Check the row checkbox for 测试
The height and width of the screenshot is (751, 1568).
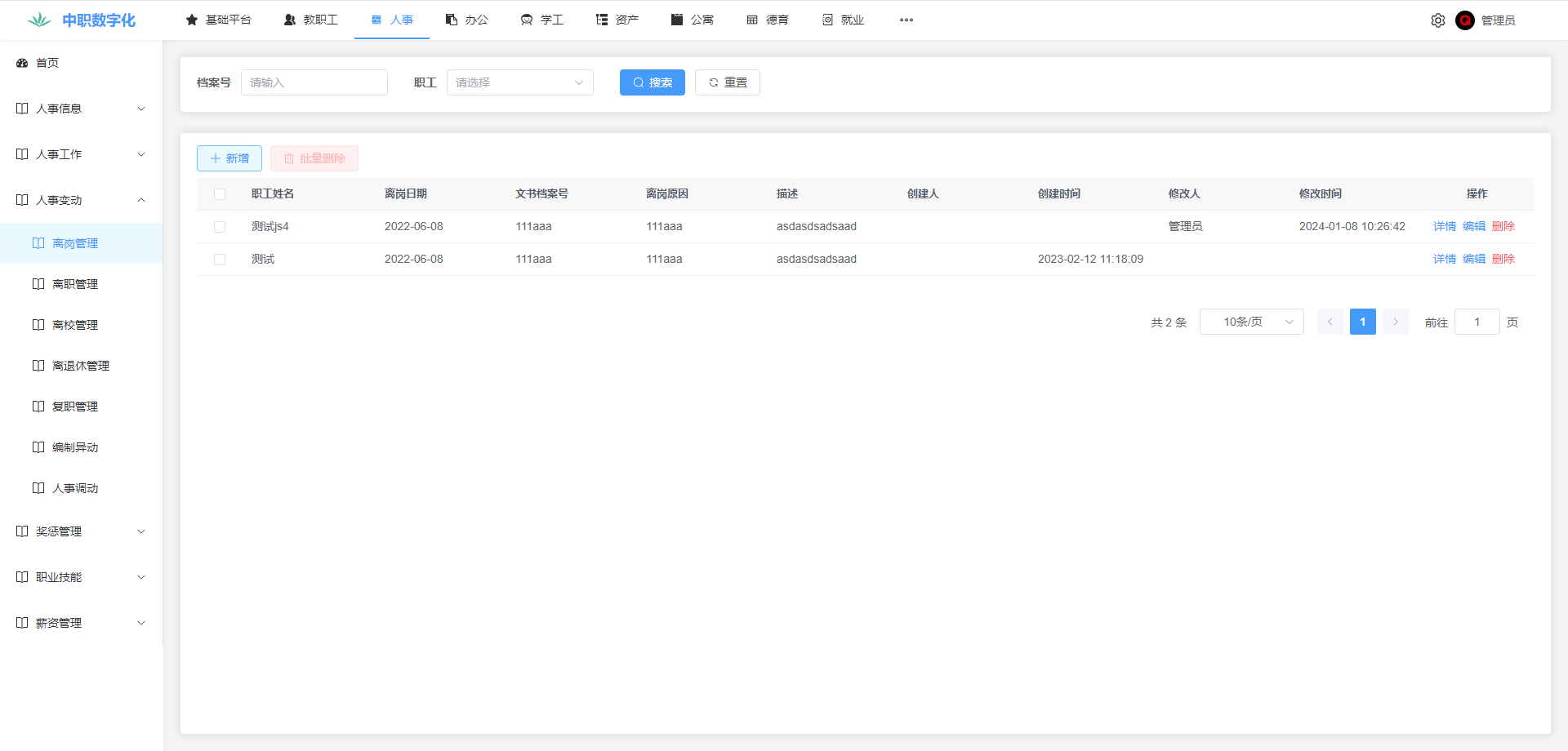220,260
